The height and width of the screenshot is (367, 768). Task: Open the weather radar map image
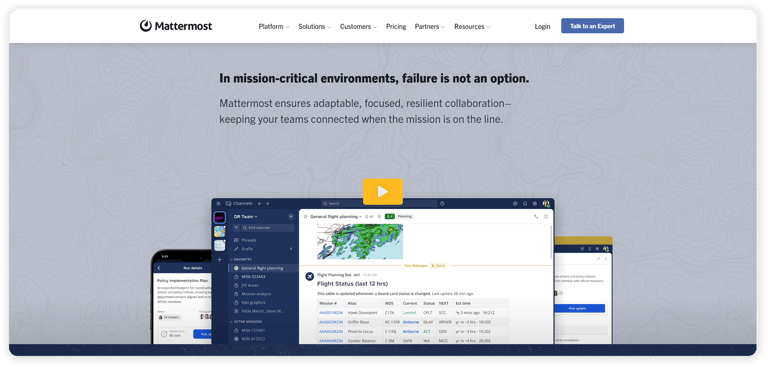tap(360, 242)
